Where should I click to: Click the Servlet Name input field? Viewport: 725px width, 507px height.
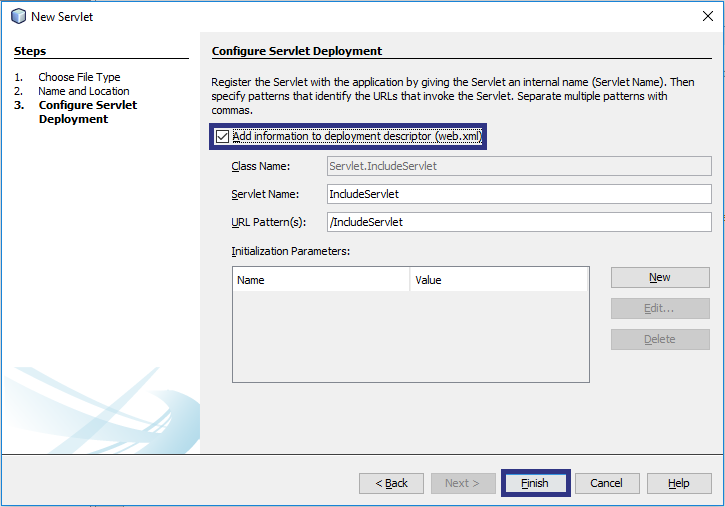(519, 194)
